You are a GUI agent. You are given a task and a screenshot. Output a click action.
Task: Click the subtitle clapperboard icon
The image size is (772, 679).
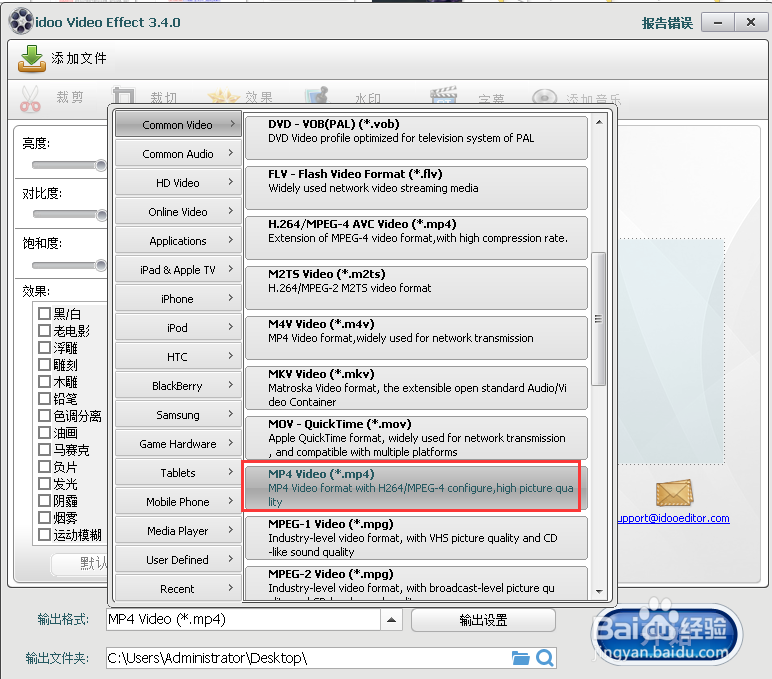click(x=444, y=95)
